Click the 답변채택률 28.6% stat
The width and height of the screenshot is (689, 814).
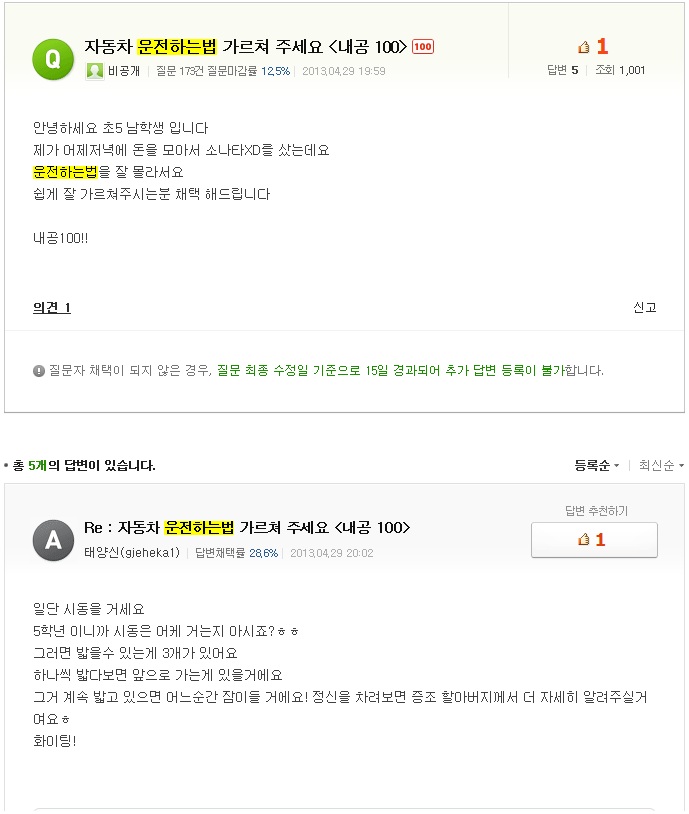[x=236, y=553]
